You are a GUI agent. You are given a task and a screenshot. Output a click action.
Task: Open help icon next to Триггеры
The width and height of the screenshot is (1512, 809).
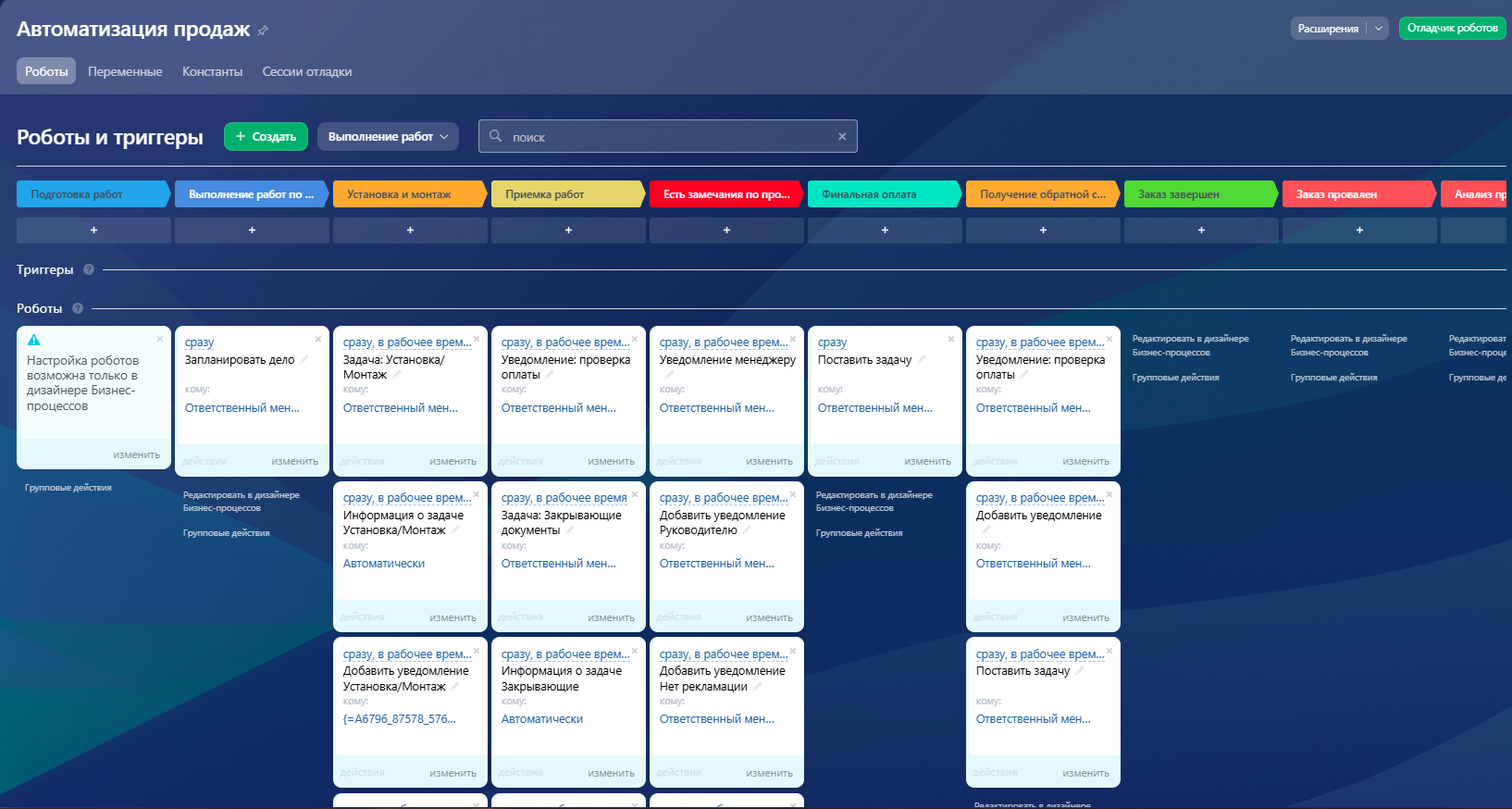tap(89, 269)
